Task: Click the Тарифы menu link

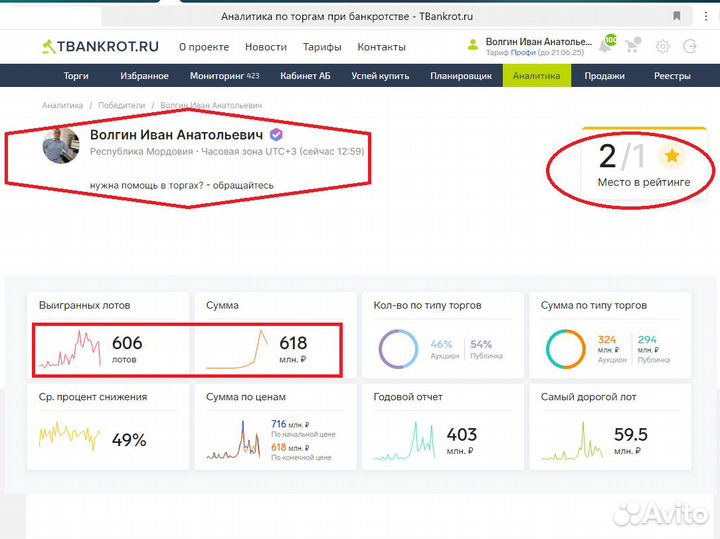Action: coord(322,47)
